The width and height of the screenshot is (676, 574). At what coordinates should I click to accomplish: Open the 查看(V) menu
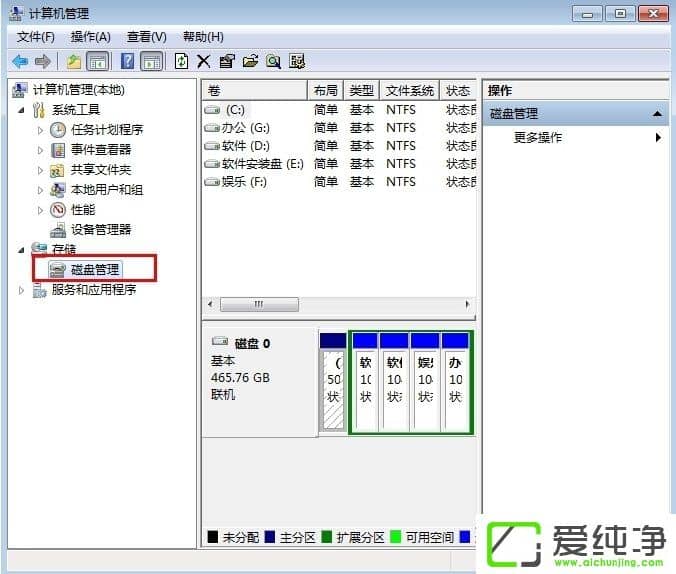(x=146, y=37)
